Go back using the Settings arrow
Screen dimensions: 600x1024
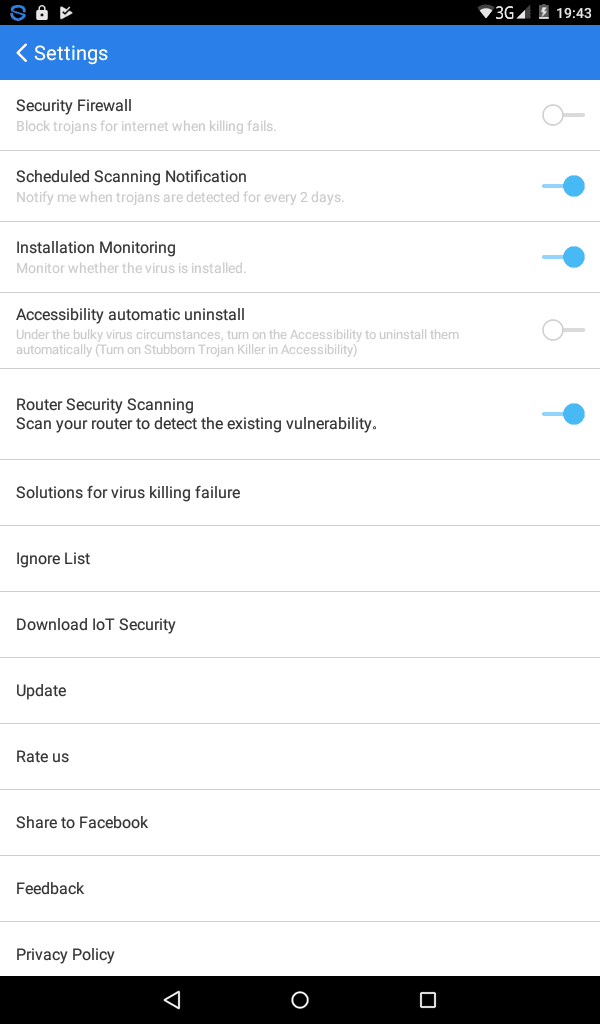22,53
